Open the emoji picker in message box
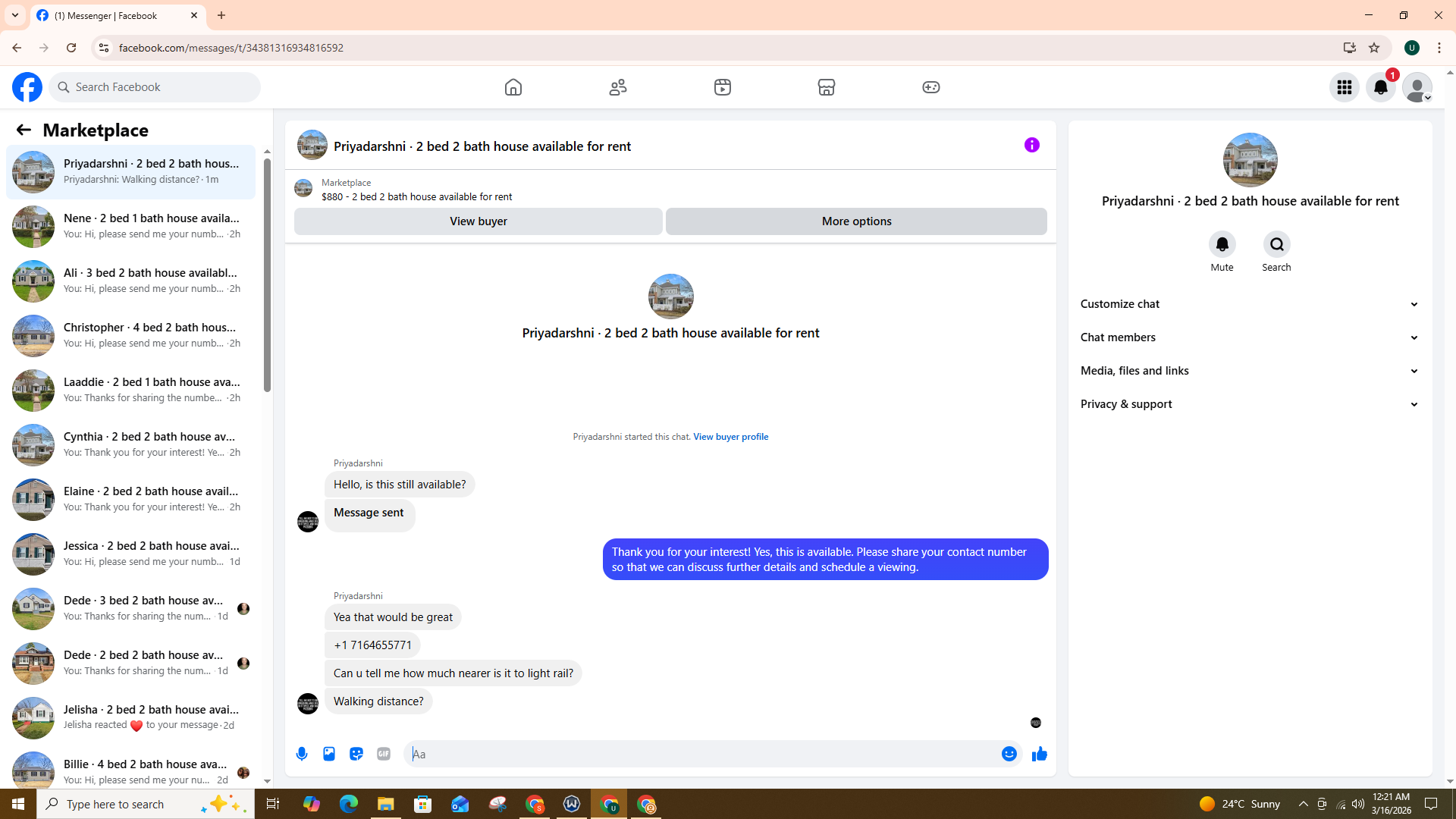This screenshot has height=819, width=1456. [x=1009, y=754]
